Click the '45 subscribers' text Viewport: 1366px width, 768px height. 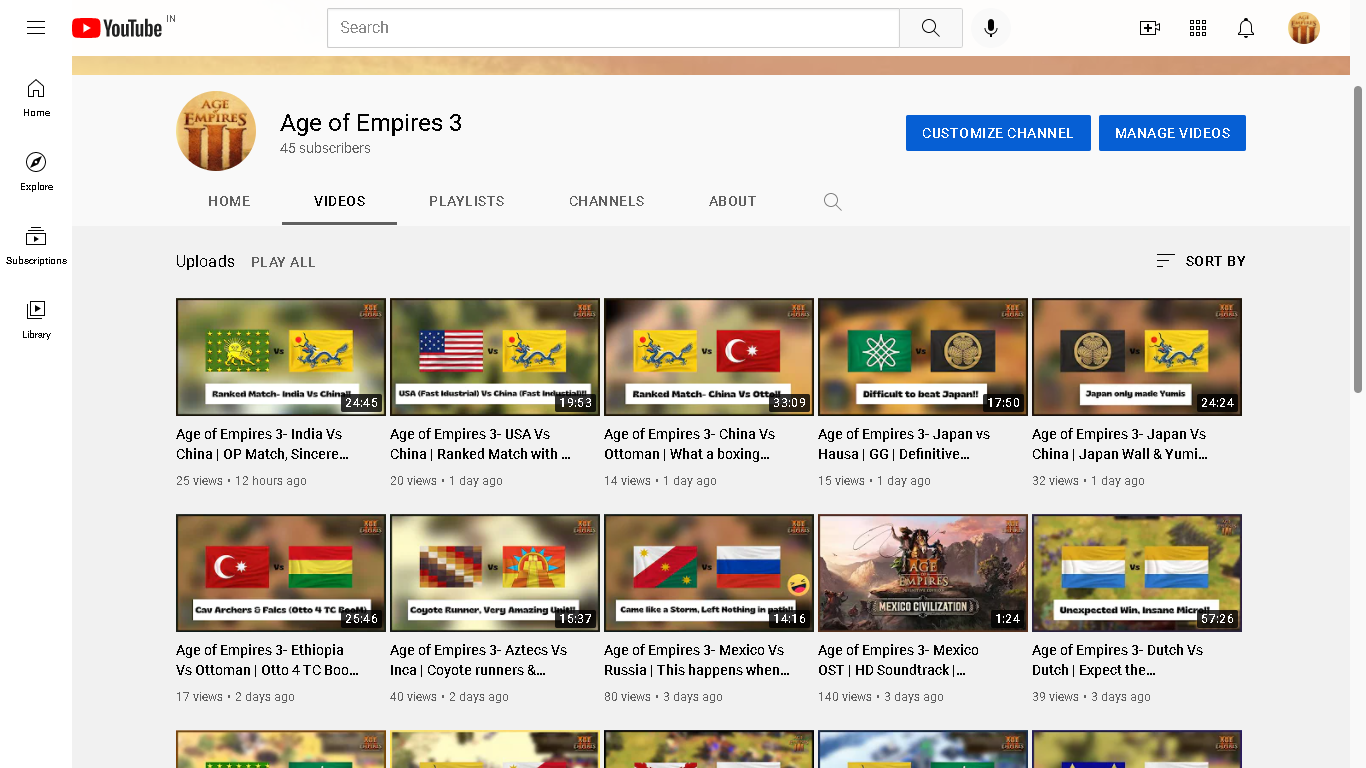[325, 148]
